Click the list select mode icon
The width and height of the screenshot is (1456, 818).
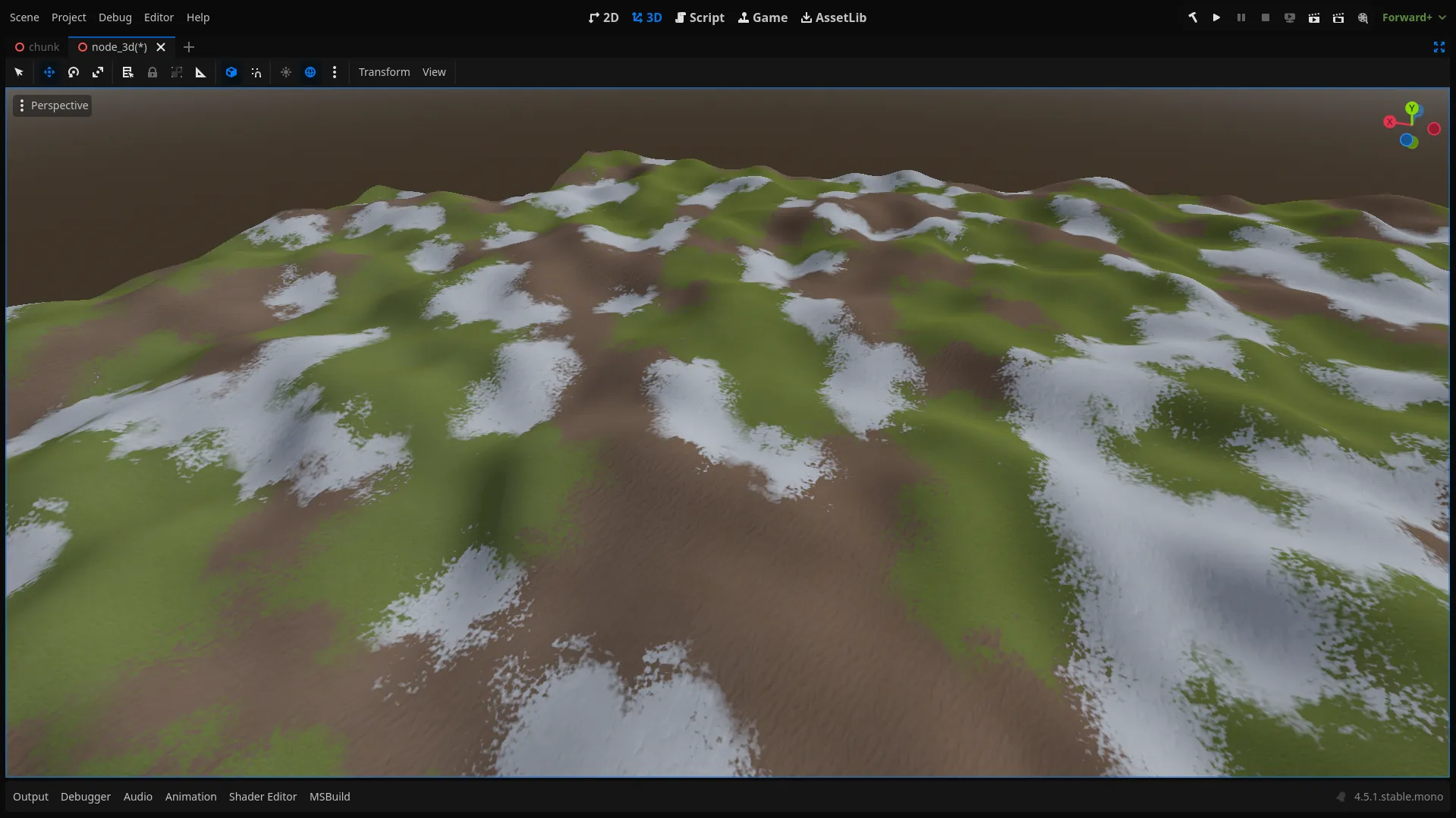[127, 72]
